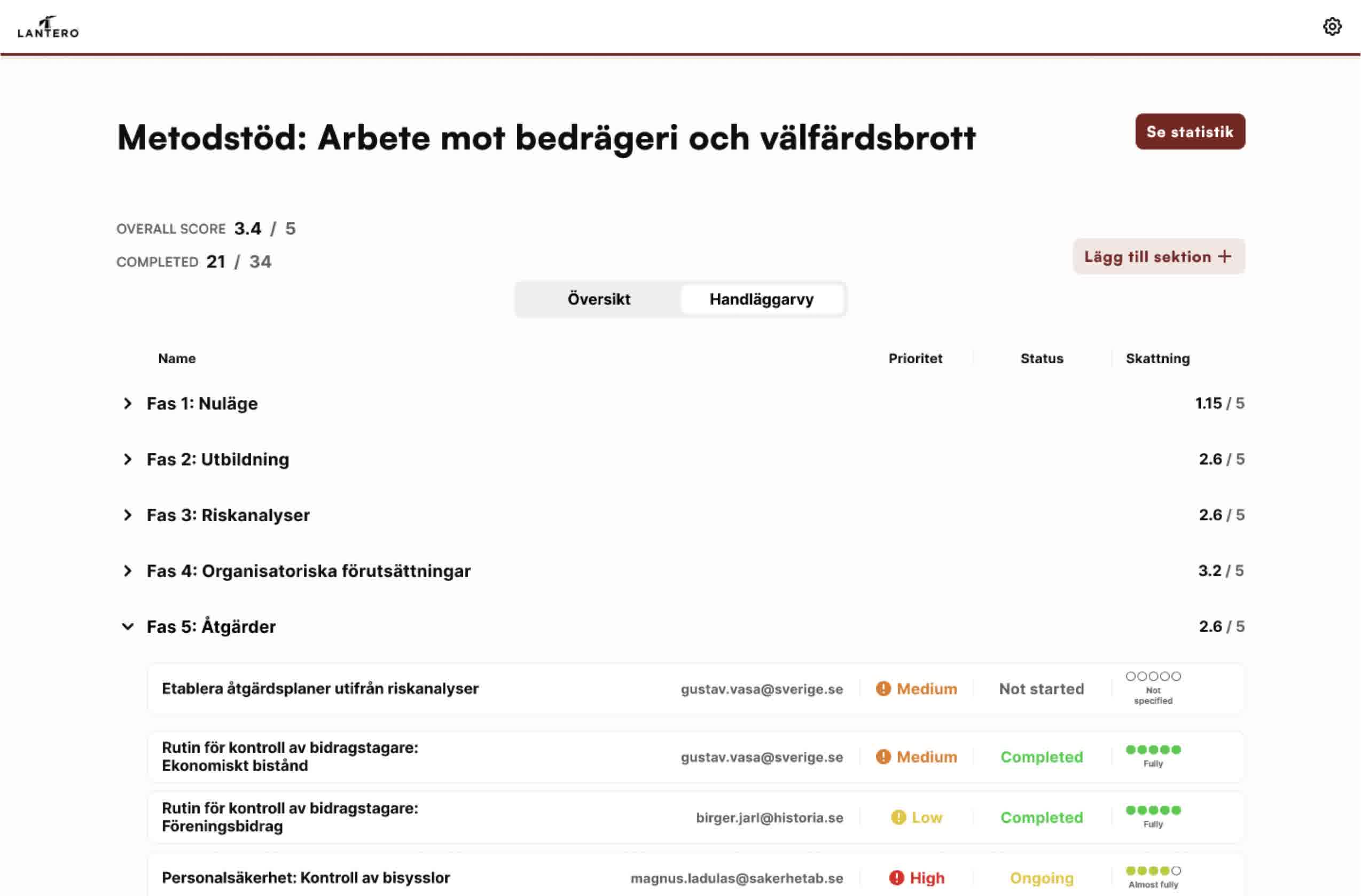Toggle the last empty rating circle for Personalsäkerhet

click(1176, 870)
